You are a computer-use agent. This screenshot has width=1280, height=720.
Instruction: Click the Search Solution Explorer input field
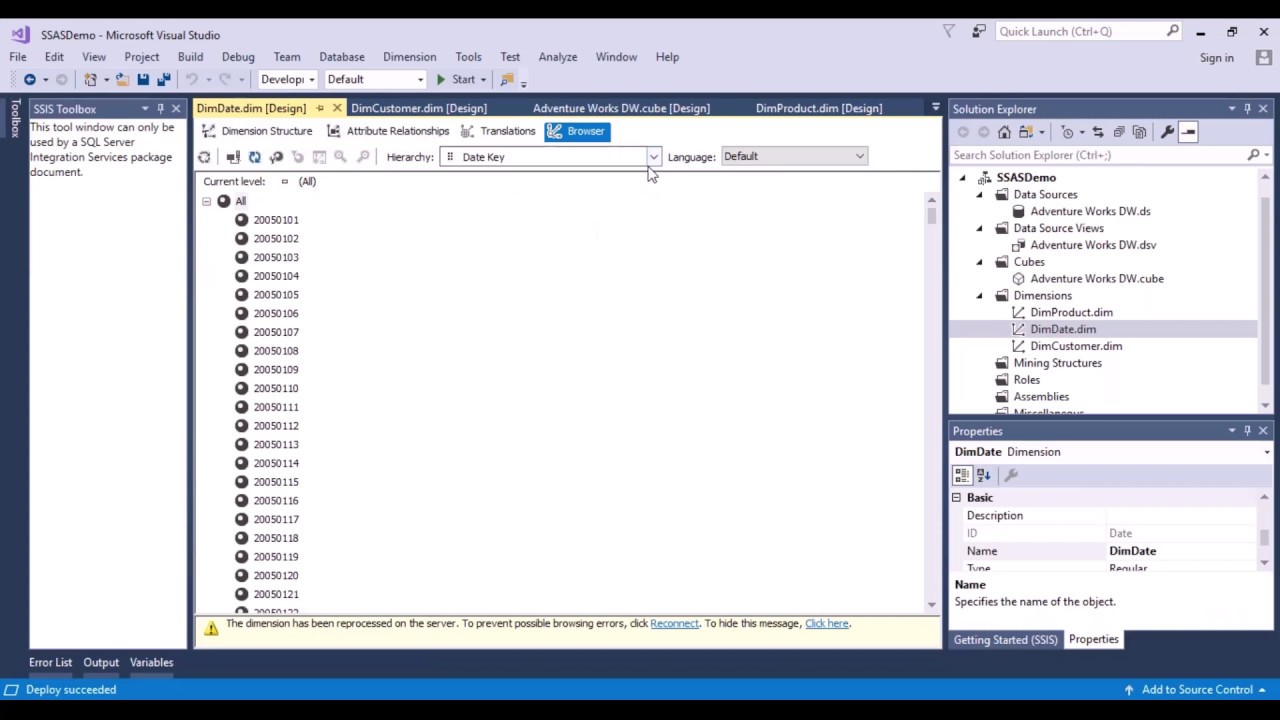coord(1099,155)
